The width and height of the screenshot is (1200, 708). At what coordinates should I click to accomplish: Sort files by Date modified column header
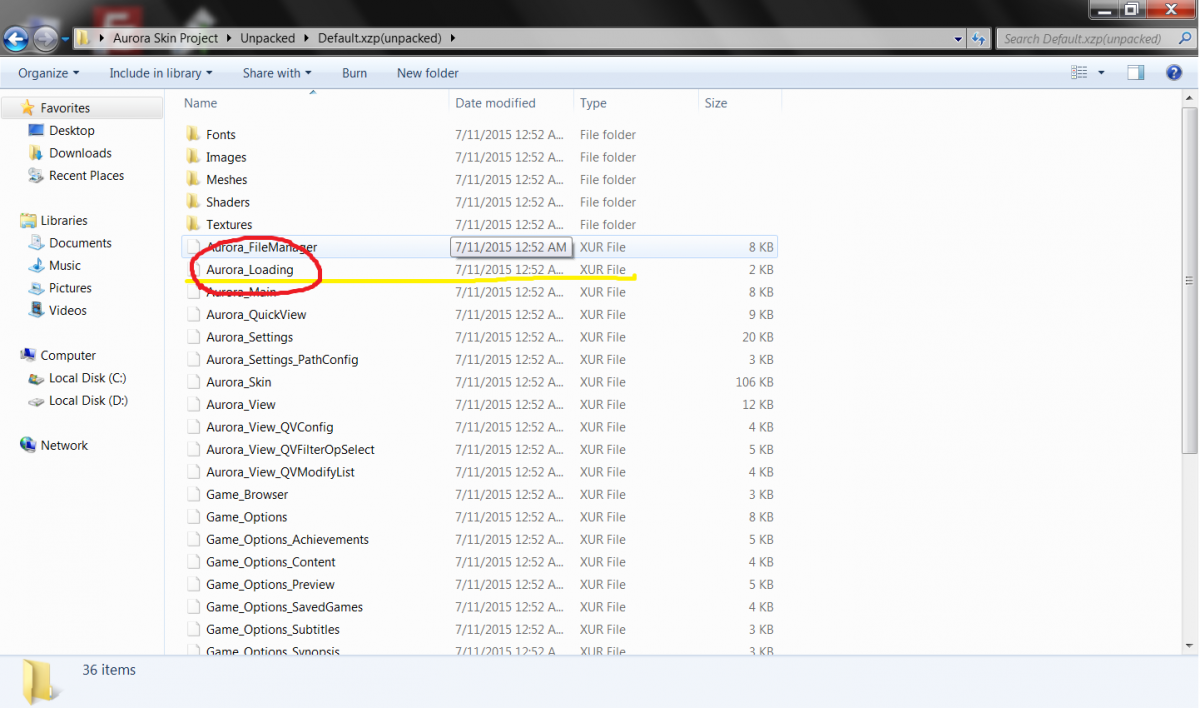click(x=512, y=103)
